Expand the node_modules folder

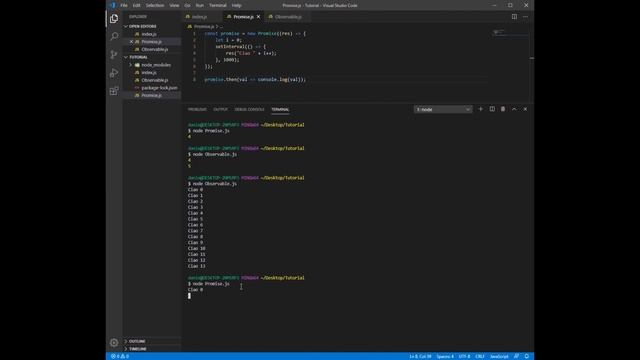[x=152, y=65]
